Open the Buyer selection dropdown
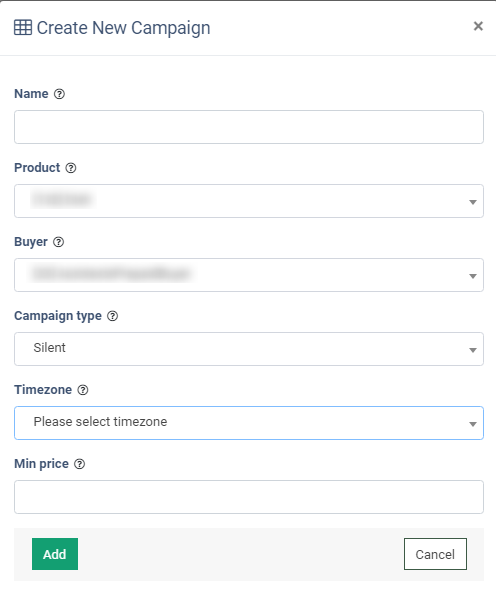496x591 pixels. [249, 275]
